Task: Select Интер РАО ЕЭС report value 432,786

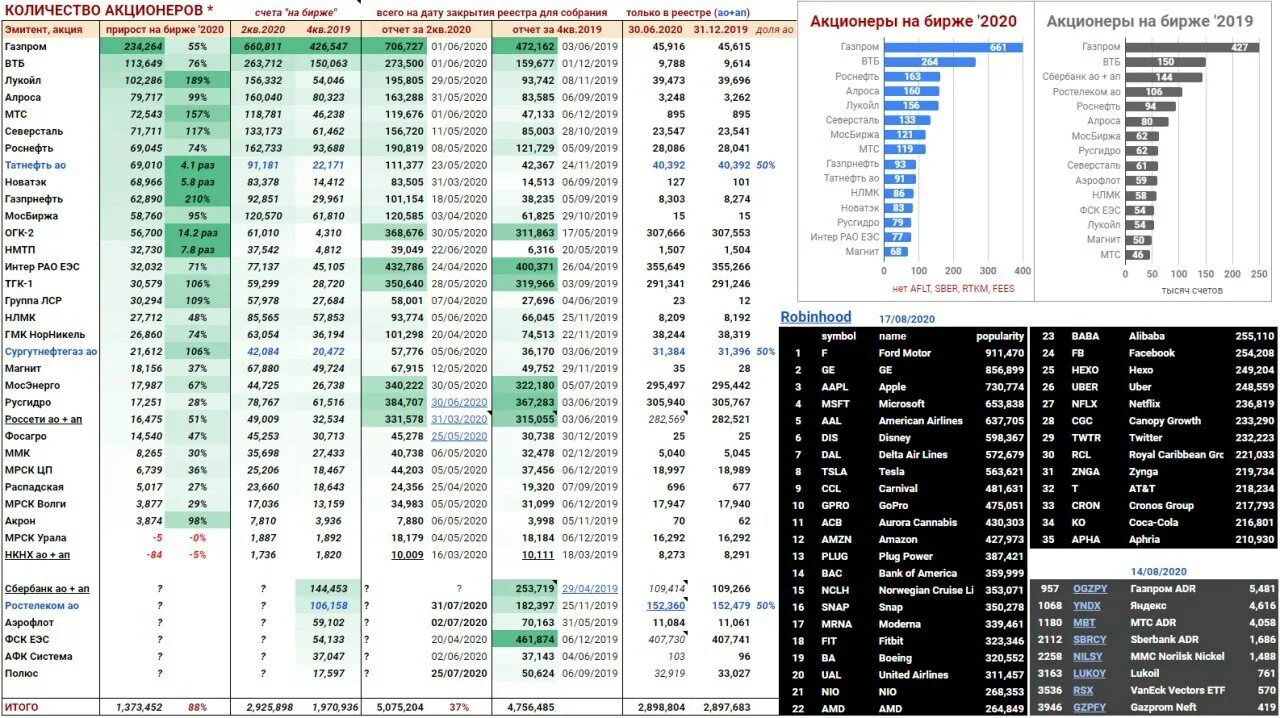Action: coord(405,267)
